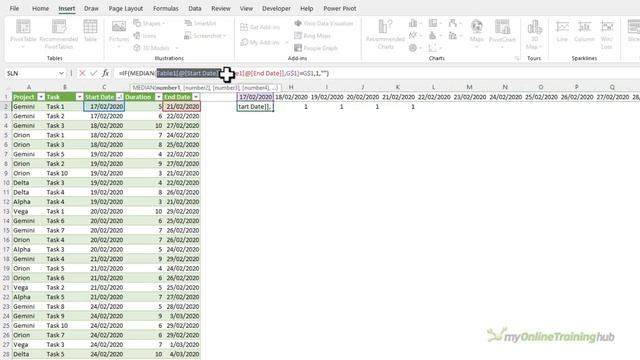
Task: Open the End Date column filter dropdown
Action: coord(196,97)
